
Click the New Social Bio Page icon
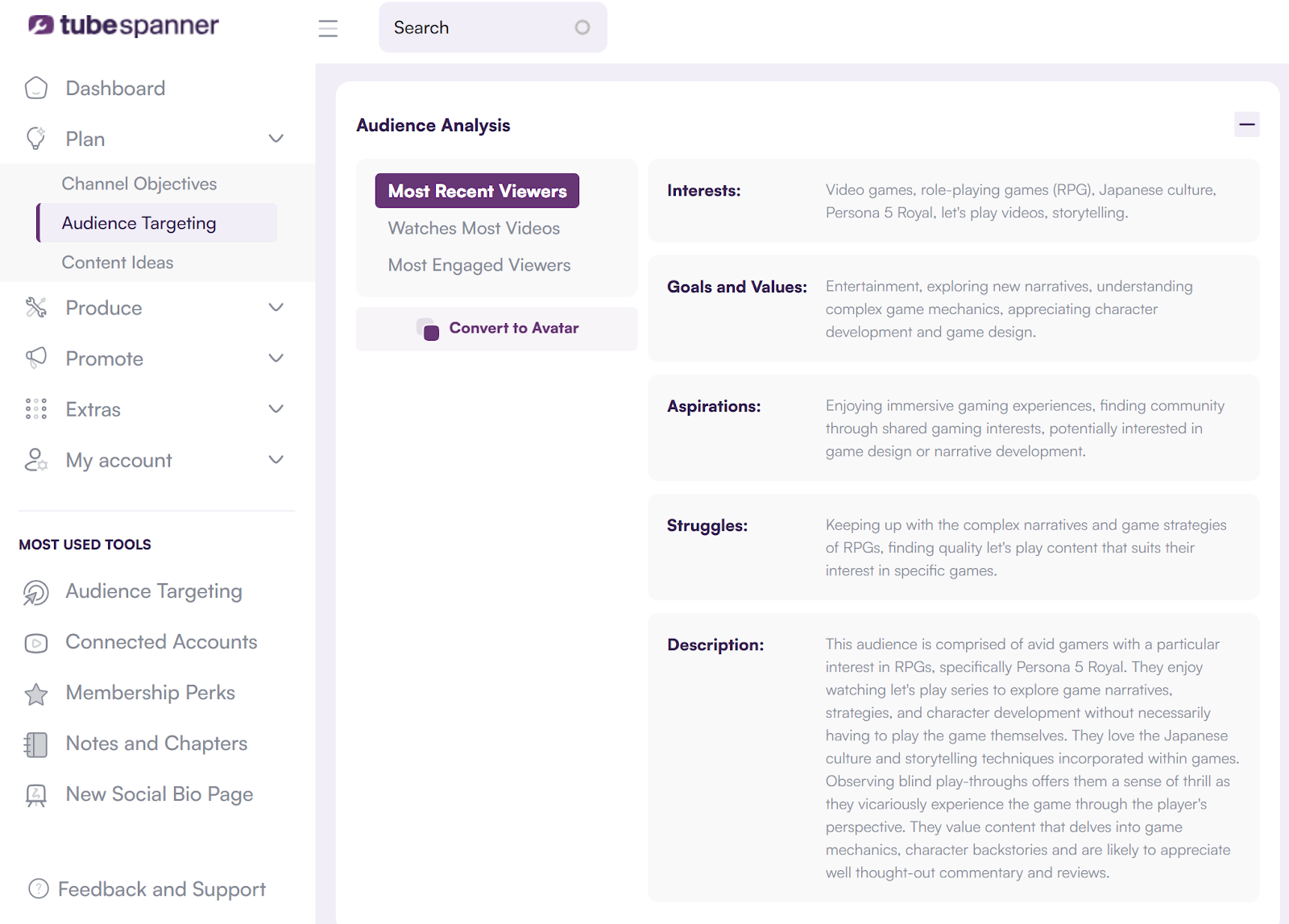point(36,795)
